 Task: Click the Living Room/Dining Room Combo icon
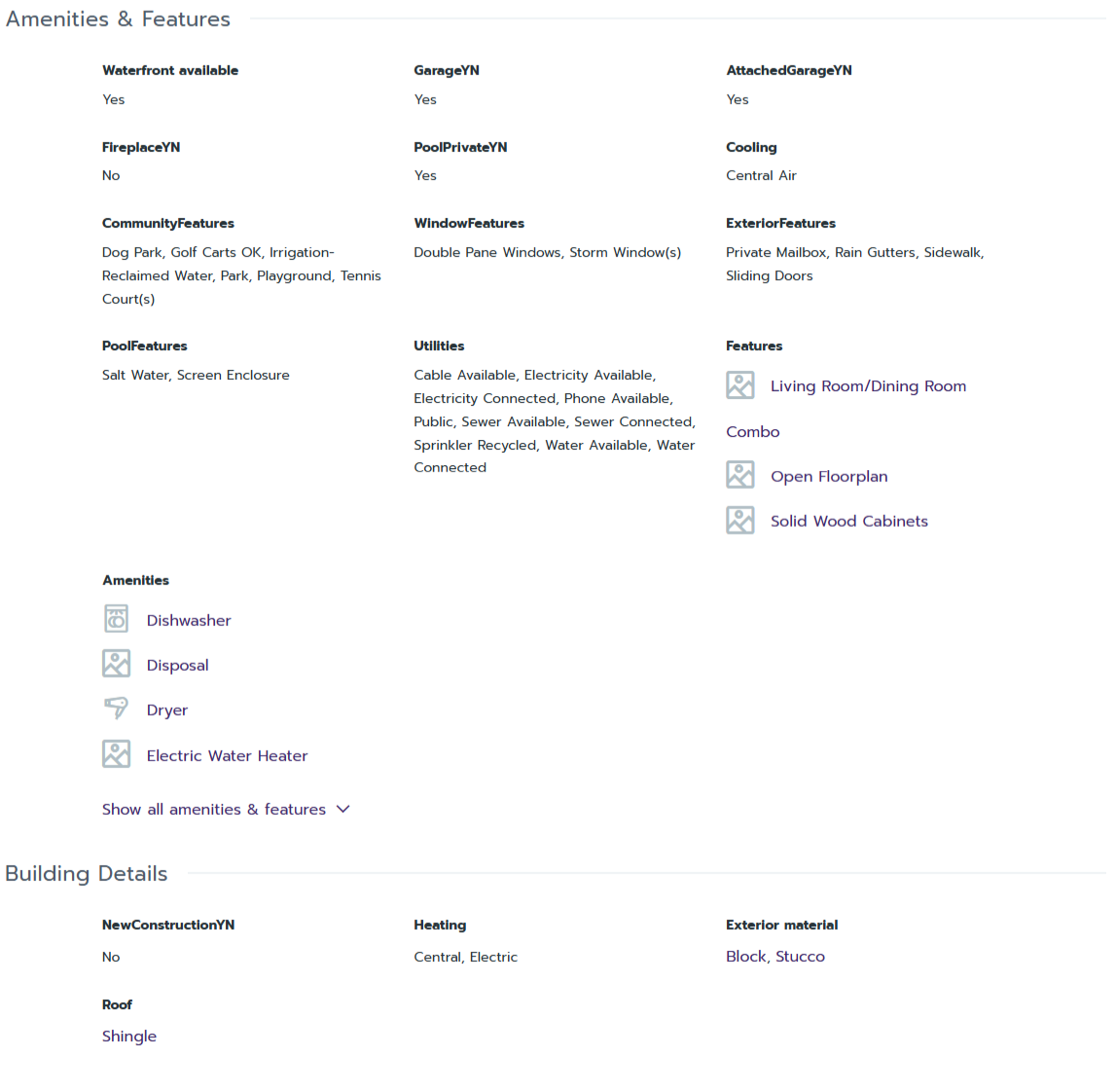(x=739, y=385)
